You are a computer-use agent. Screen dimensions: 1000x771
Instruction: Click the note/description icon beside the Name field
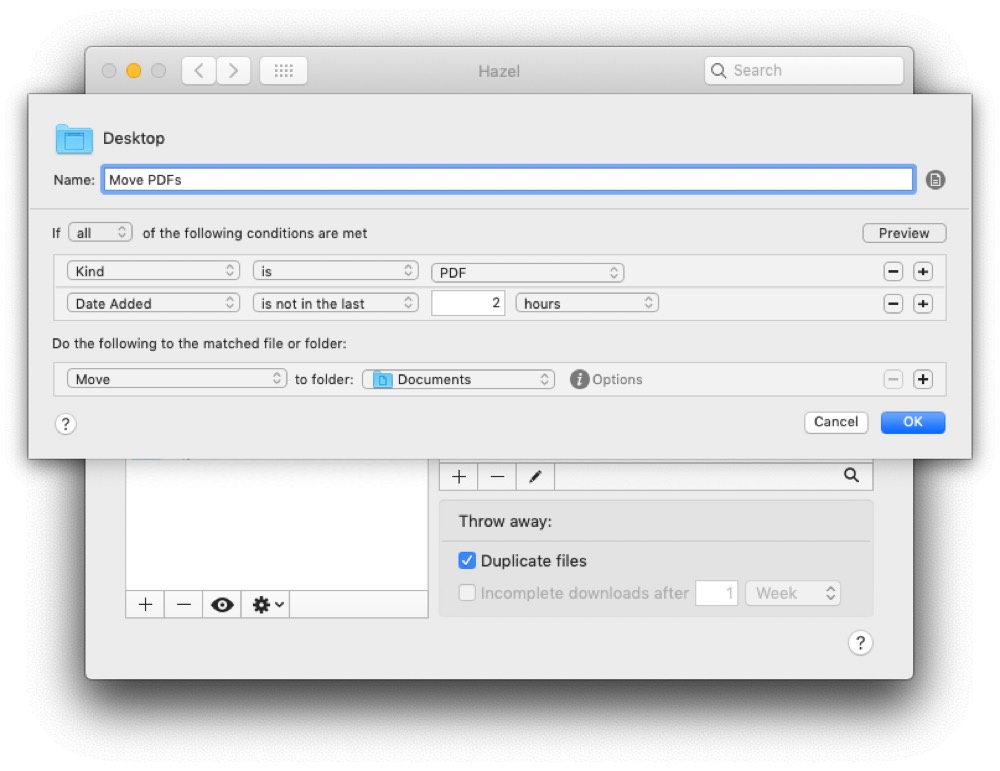(x=935, y=179)
